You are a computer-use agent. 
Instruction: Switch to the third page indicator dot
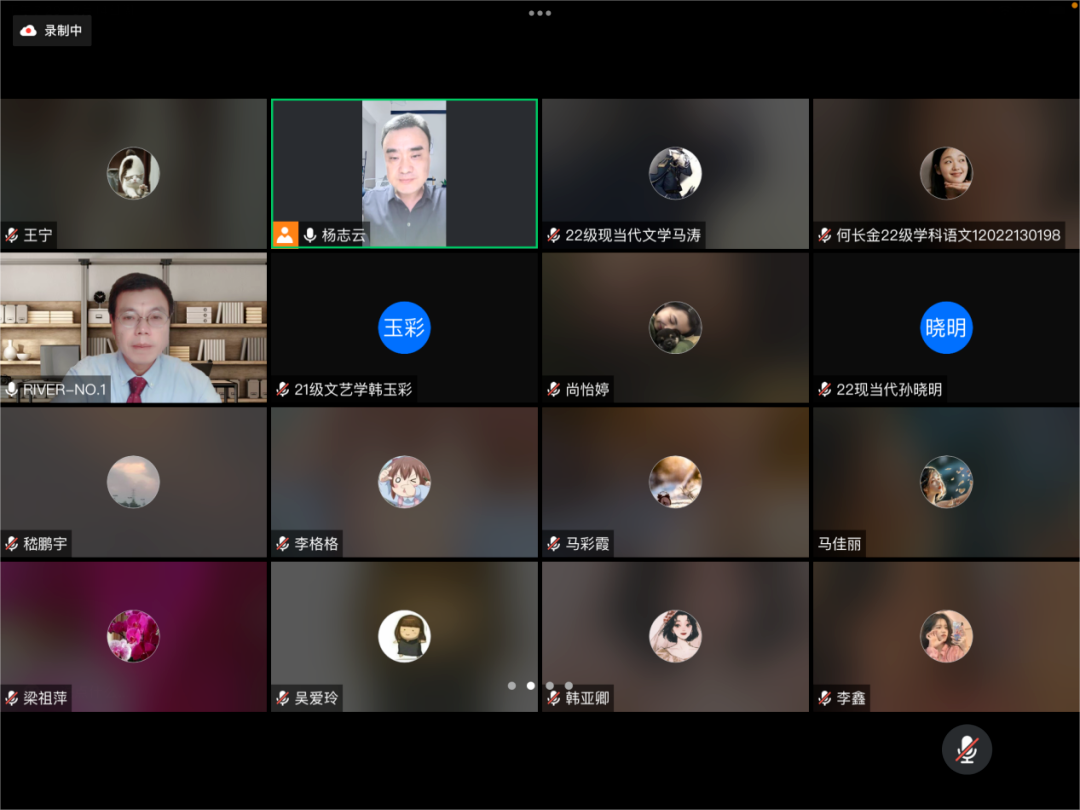coord(550,686)
